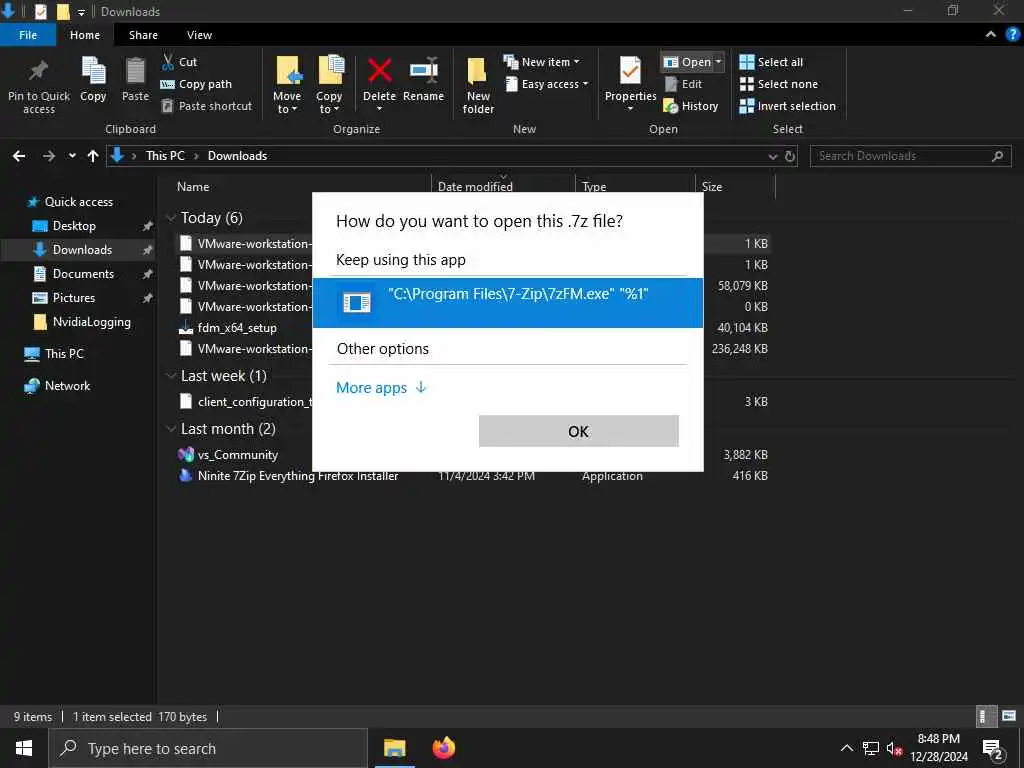Click Paste shortcut in ribbon
Screen dimensions: 1024x768
(206, 106)
